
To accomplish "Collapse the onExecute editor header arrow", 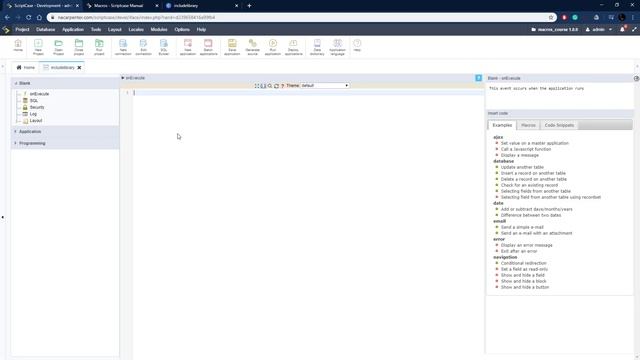I will click(x=122, y=78).
